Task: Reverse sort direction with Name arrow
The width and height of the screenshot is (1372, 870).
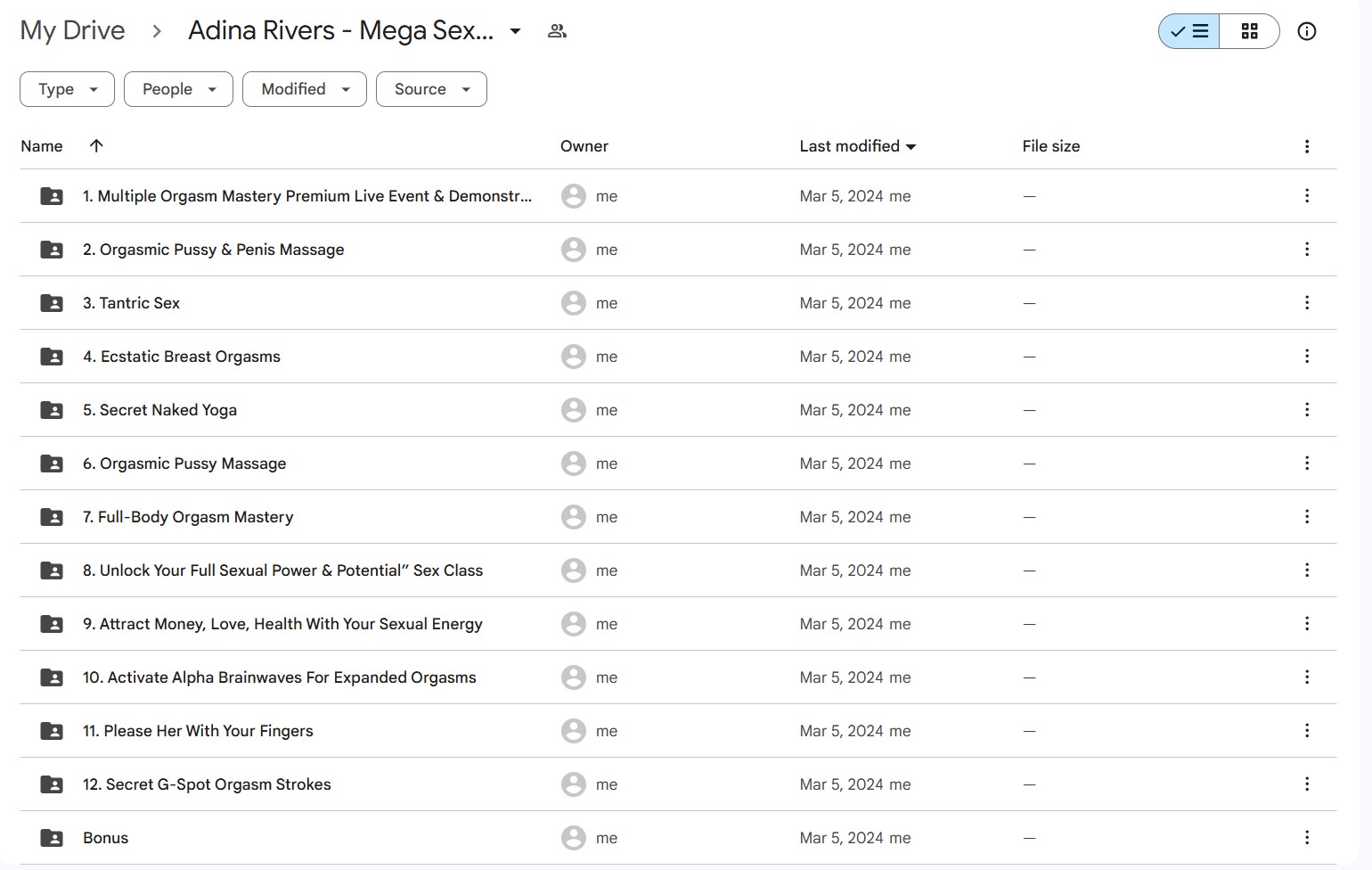Action: coord(96,146)
